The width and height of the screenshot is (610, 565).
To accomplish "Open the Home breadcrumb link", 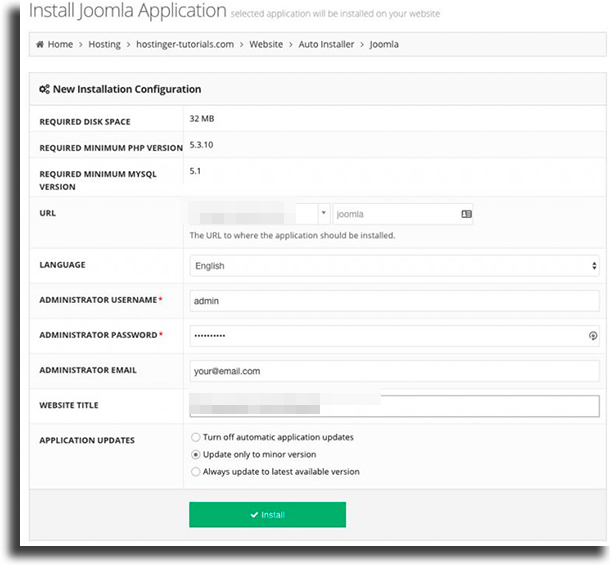I will point(60,44).
